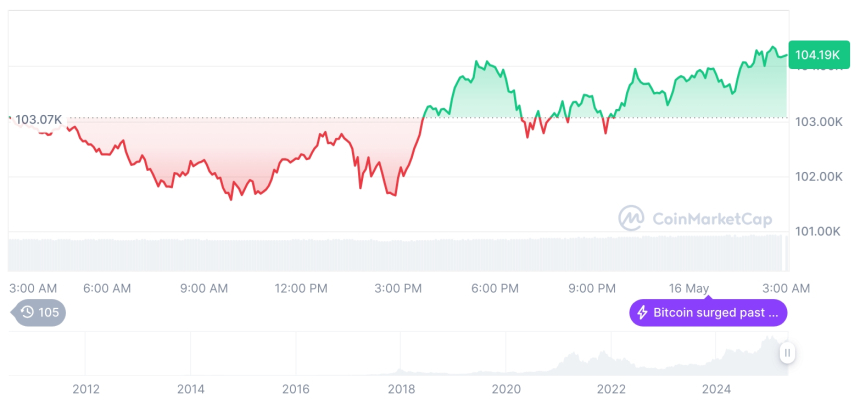Select 2012 on the overview timeline
Image resolution: width=860 pixels, height=401 pixels.
85,389
